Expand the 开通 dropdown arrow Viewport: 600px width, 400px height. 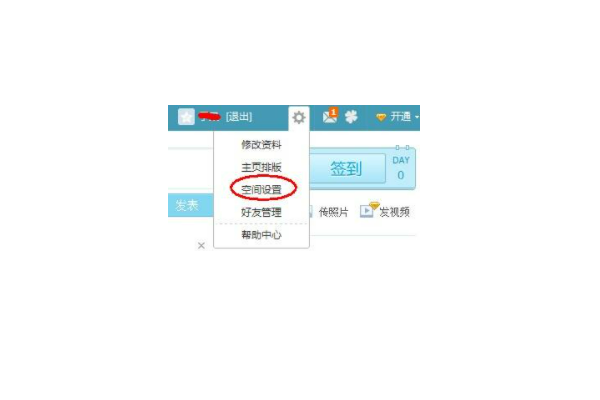pos(417,117)
